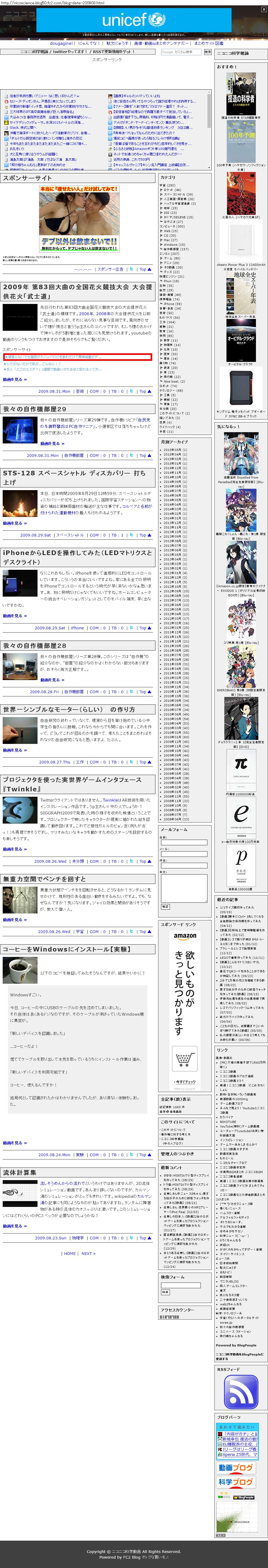The width and height of the screenshot is (268, 1568).
Task: Click the 検索 button next to the Google search
Action: pos(208,52)
